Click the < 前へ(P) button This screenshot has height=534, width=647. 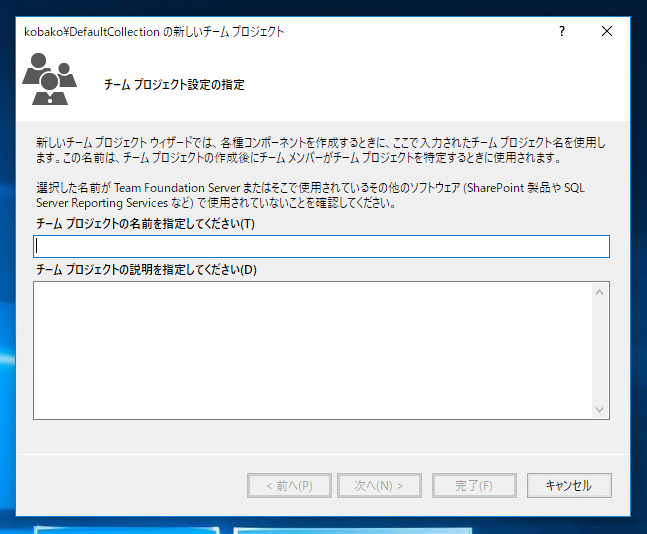(x=289, y=485)
